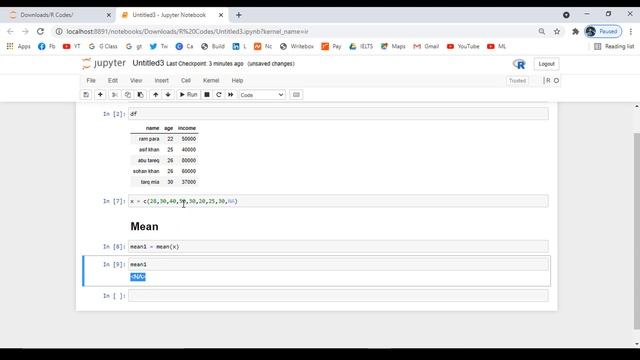This screenshot has height=360, width=640.
Task: Click the df code cell
Action: [x=338, y=113]
